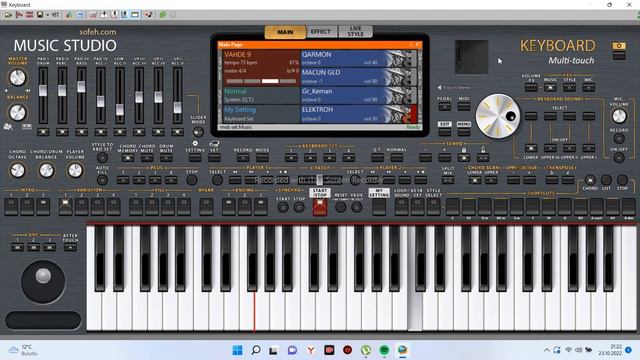This screenshot has height=360, width=640.
Task: Toggle the STYLE TO KBD SET button
Action: (x=102, y=158)
